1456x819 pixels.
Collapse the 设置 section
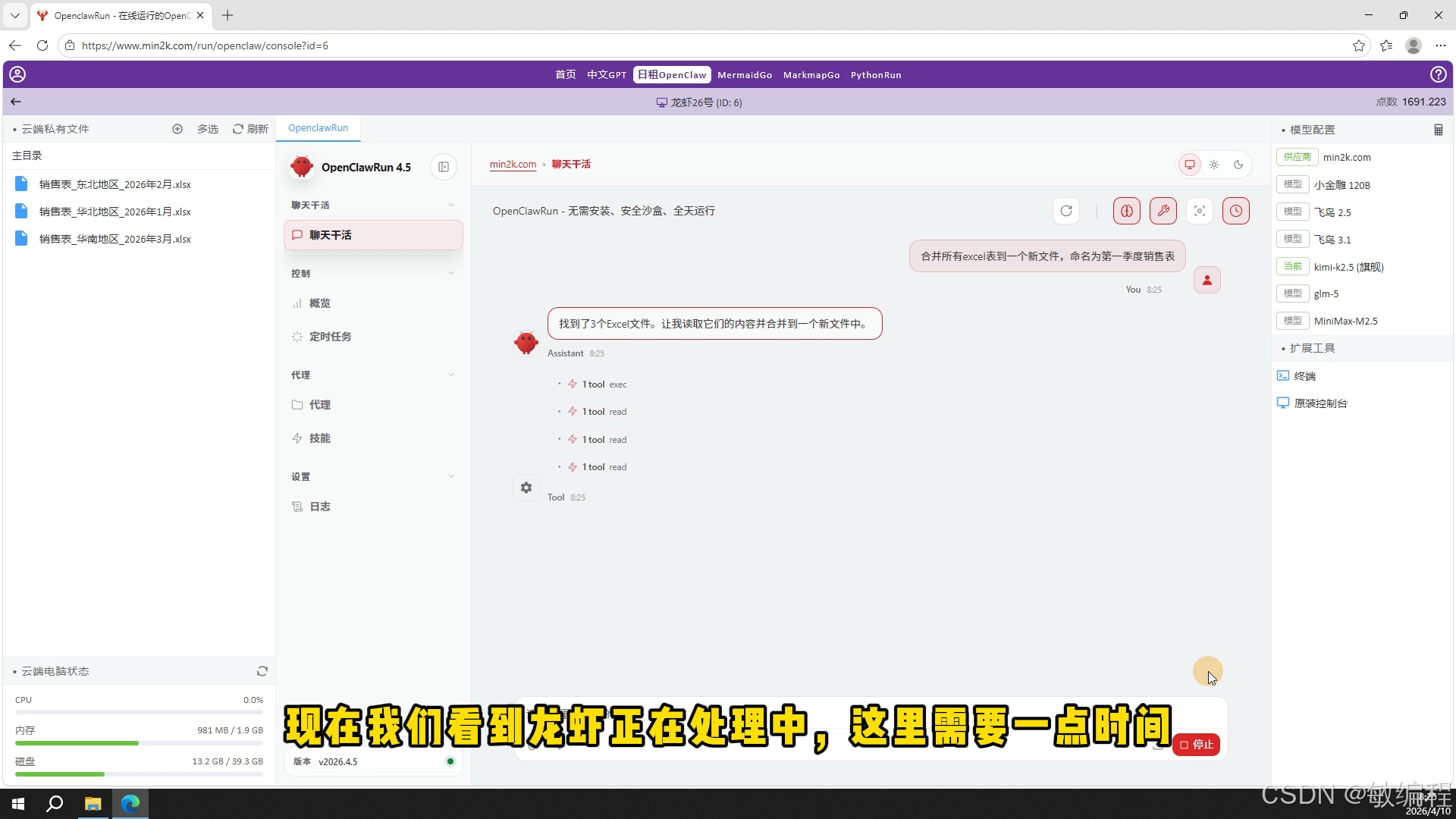[451, 476]
